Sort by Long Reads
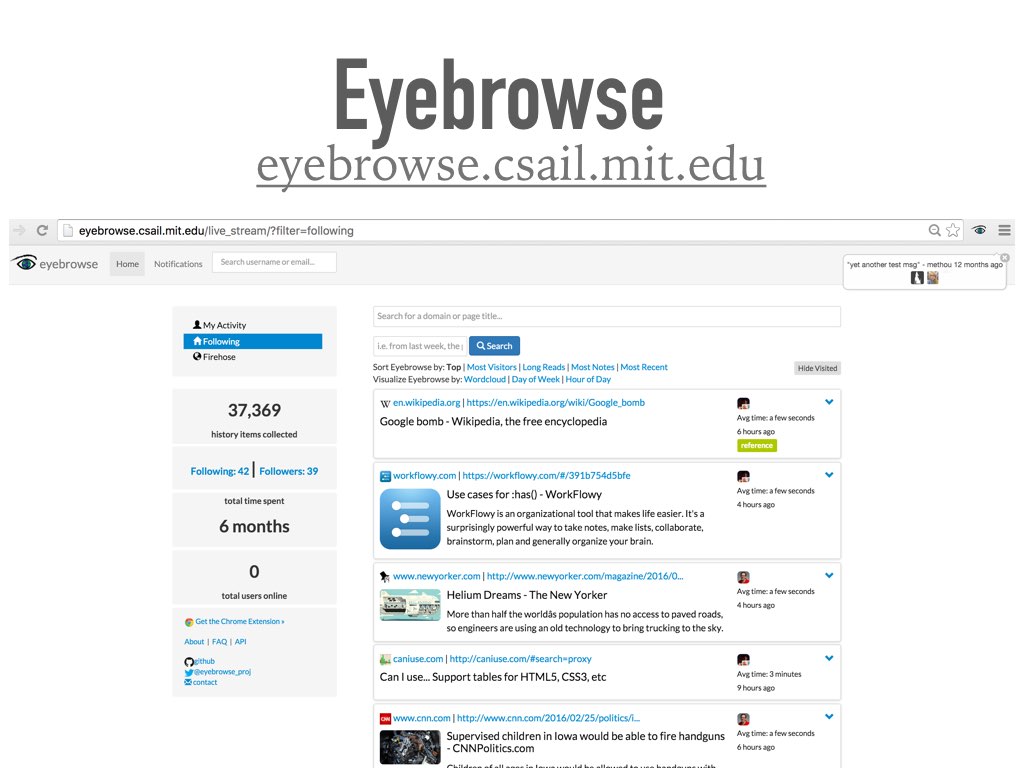1024x768 pixels. click(543, 367)
